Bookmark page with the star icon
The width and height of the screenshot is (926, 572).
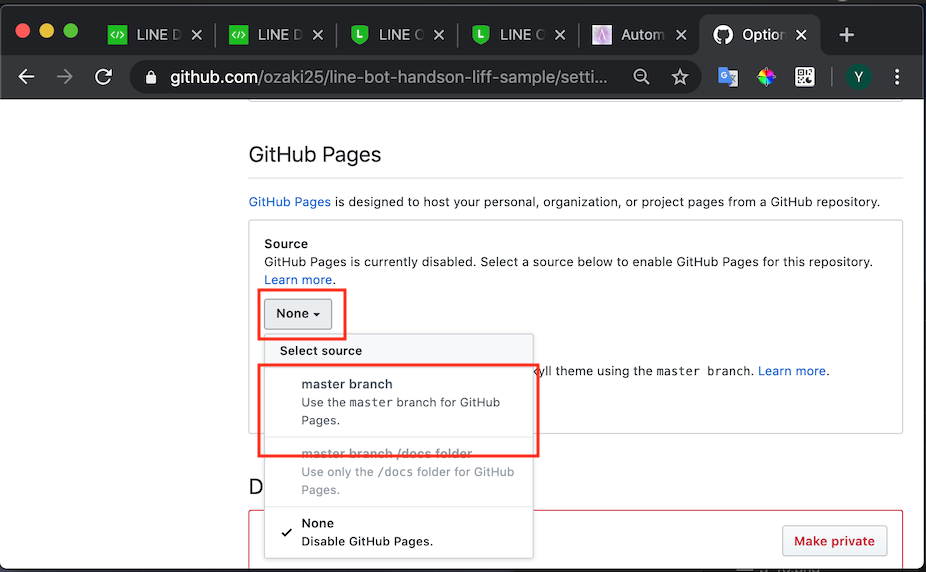click(680, 77)
